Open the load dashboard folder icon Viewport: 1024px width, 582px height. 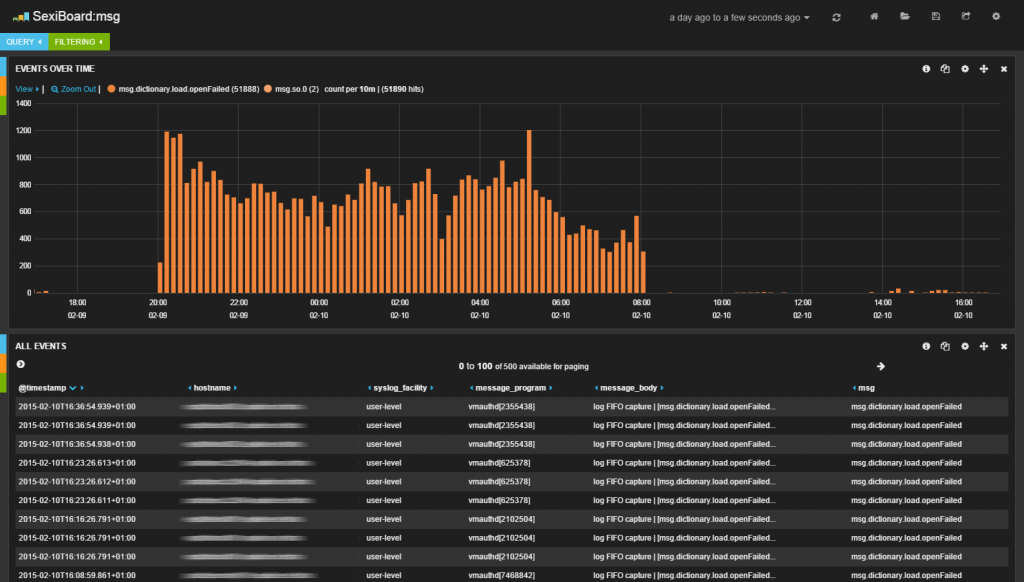pos(905,17)
